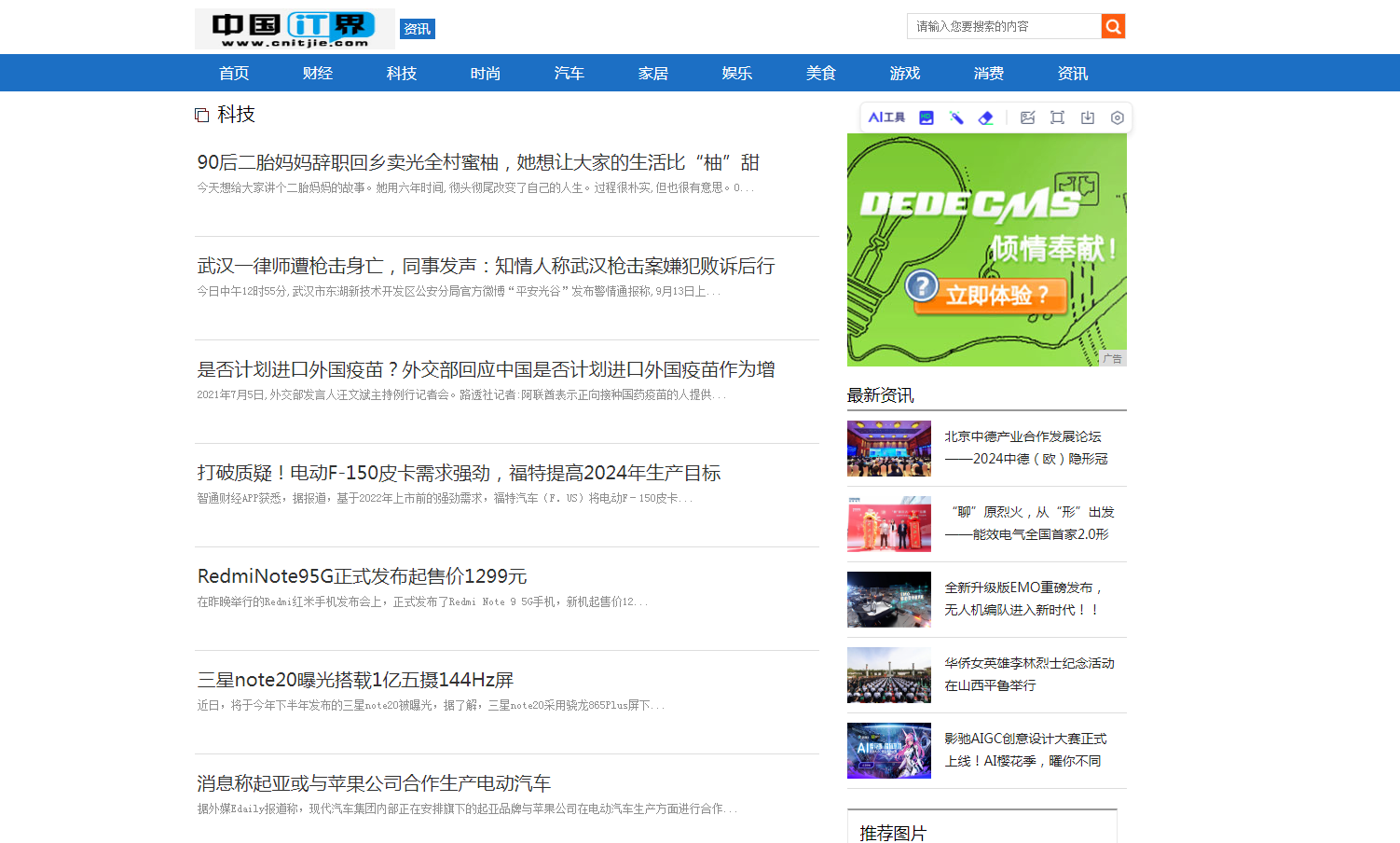Click the AI工具 label in floating toolbar

(x=886, y=117)
